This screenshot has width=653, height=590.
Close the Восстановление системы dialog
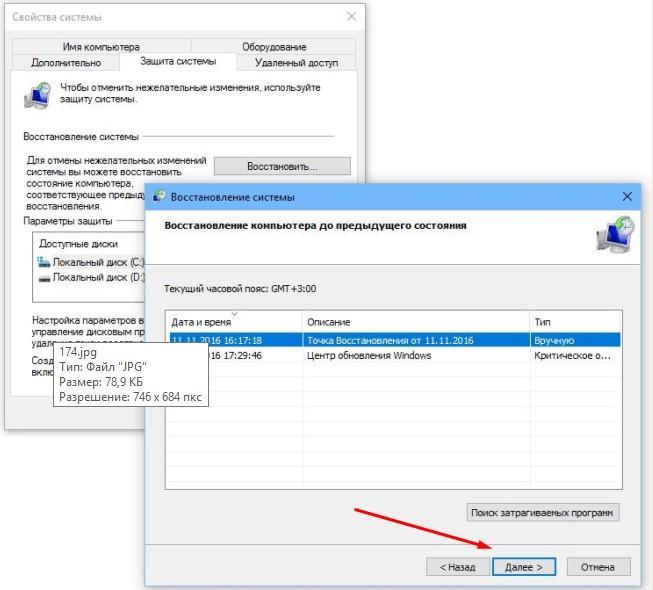(627, 197)
